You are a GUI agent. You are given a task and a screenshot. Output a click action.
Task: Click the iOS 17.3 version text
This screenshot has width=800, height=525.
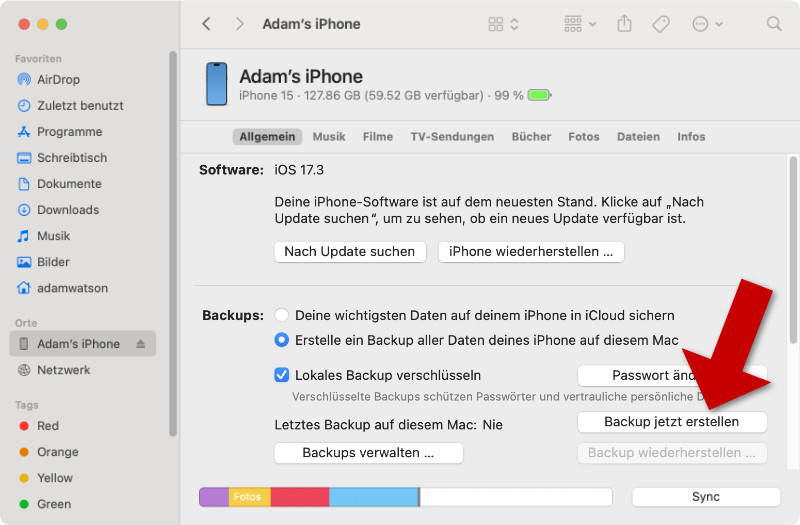coord(299,170)
